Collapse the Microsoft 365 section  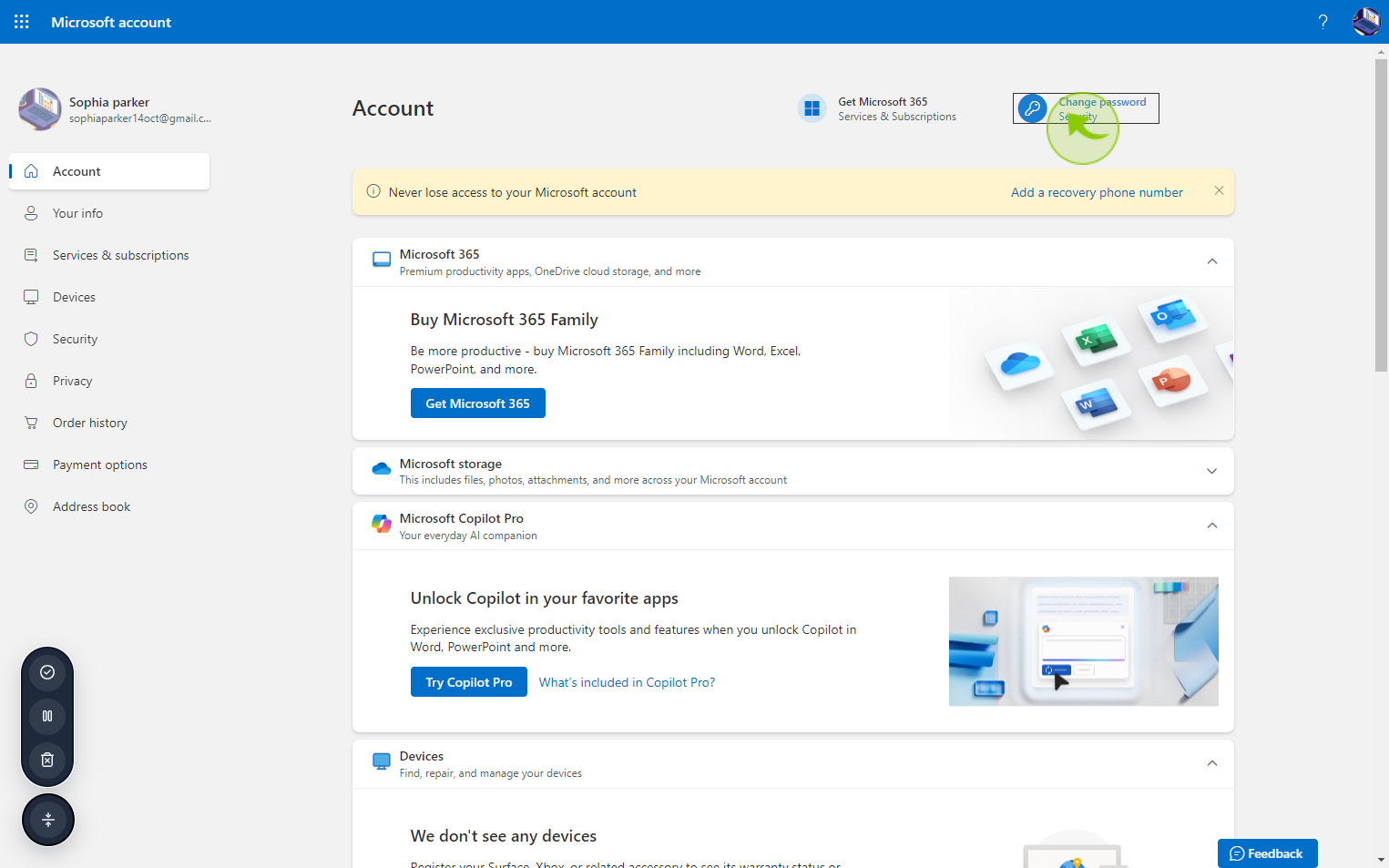coord(1212,261)
